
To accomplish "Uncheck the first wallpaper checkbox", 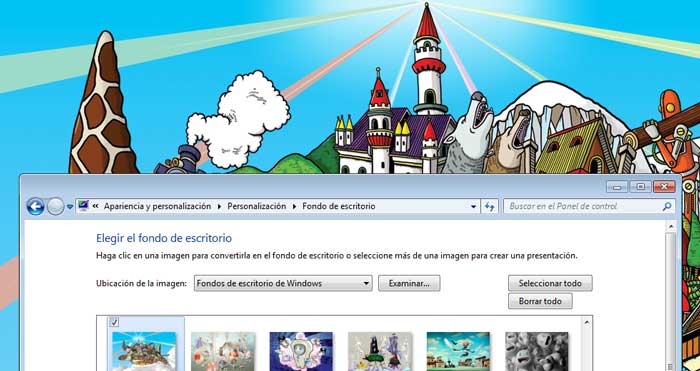I will [114, 322].
